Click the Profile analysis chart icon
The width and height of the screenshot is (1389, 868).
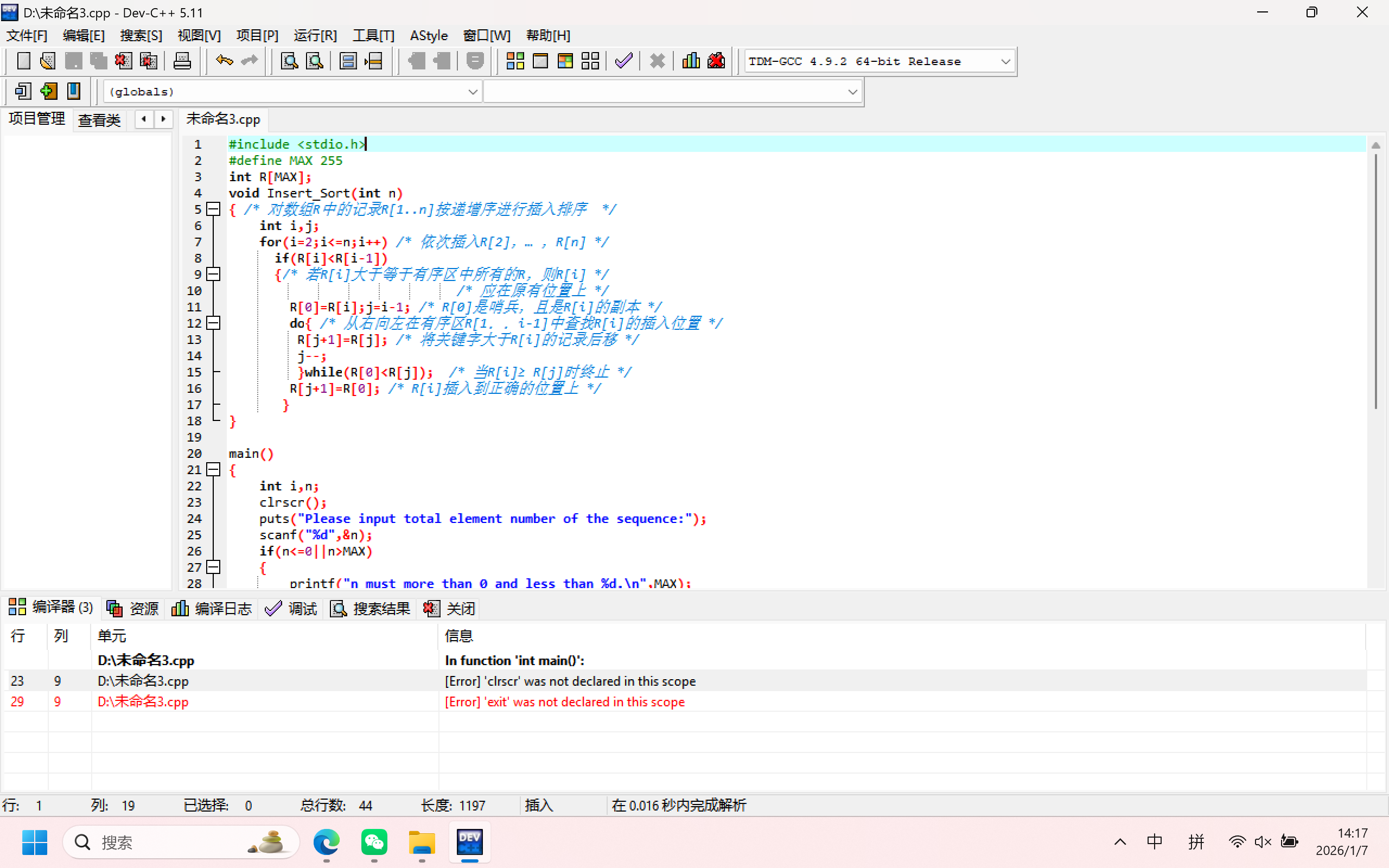point(691,61)
